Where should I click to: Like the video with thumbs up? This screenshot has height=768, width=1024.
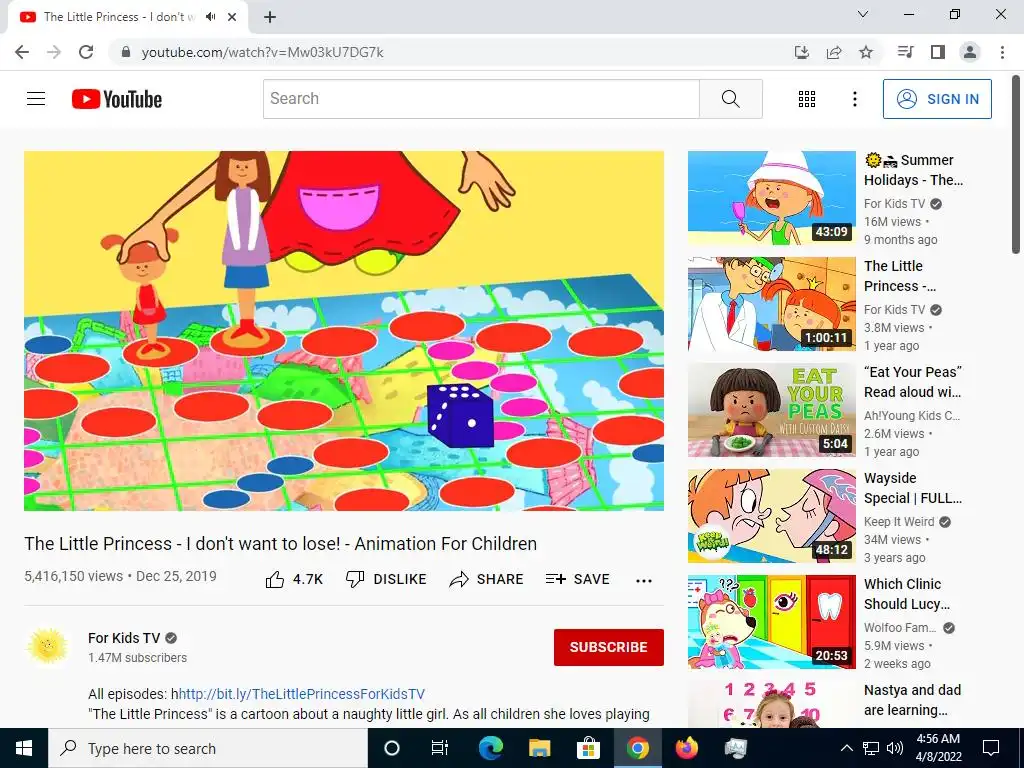pyautogui.click(x=294, y=579)
